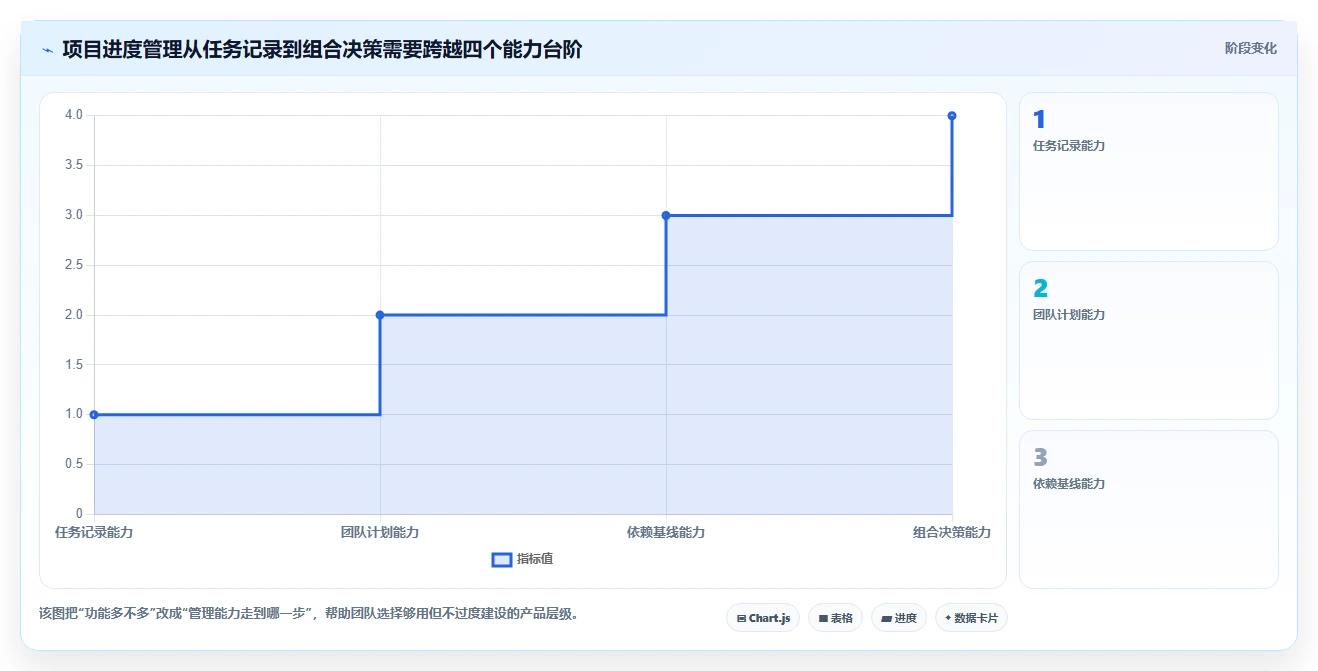Click the y-axis value 4.0
This screenshot has height=671, width=1318.
click(x=75, y=115)
